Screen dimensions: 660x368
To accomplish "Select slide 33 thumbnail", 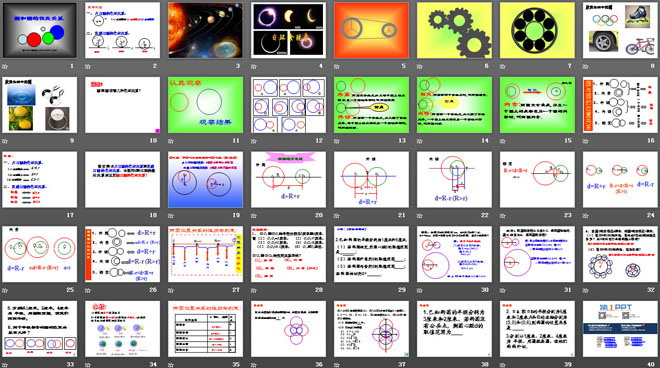I will pos(40,328).
